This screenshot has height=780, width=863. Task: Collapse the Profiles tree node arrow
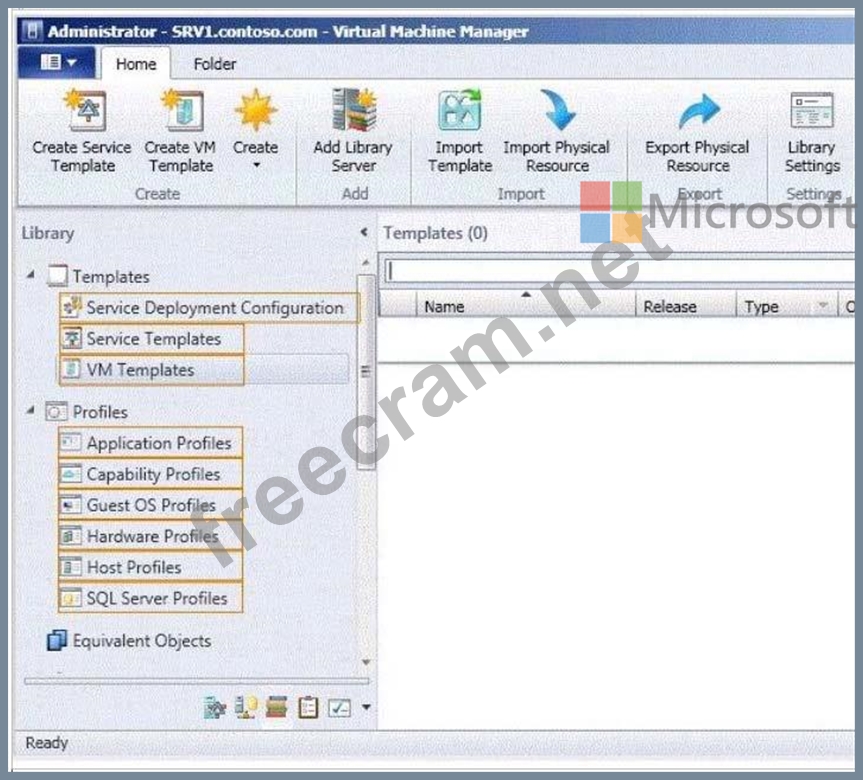coord(31,410)
